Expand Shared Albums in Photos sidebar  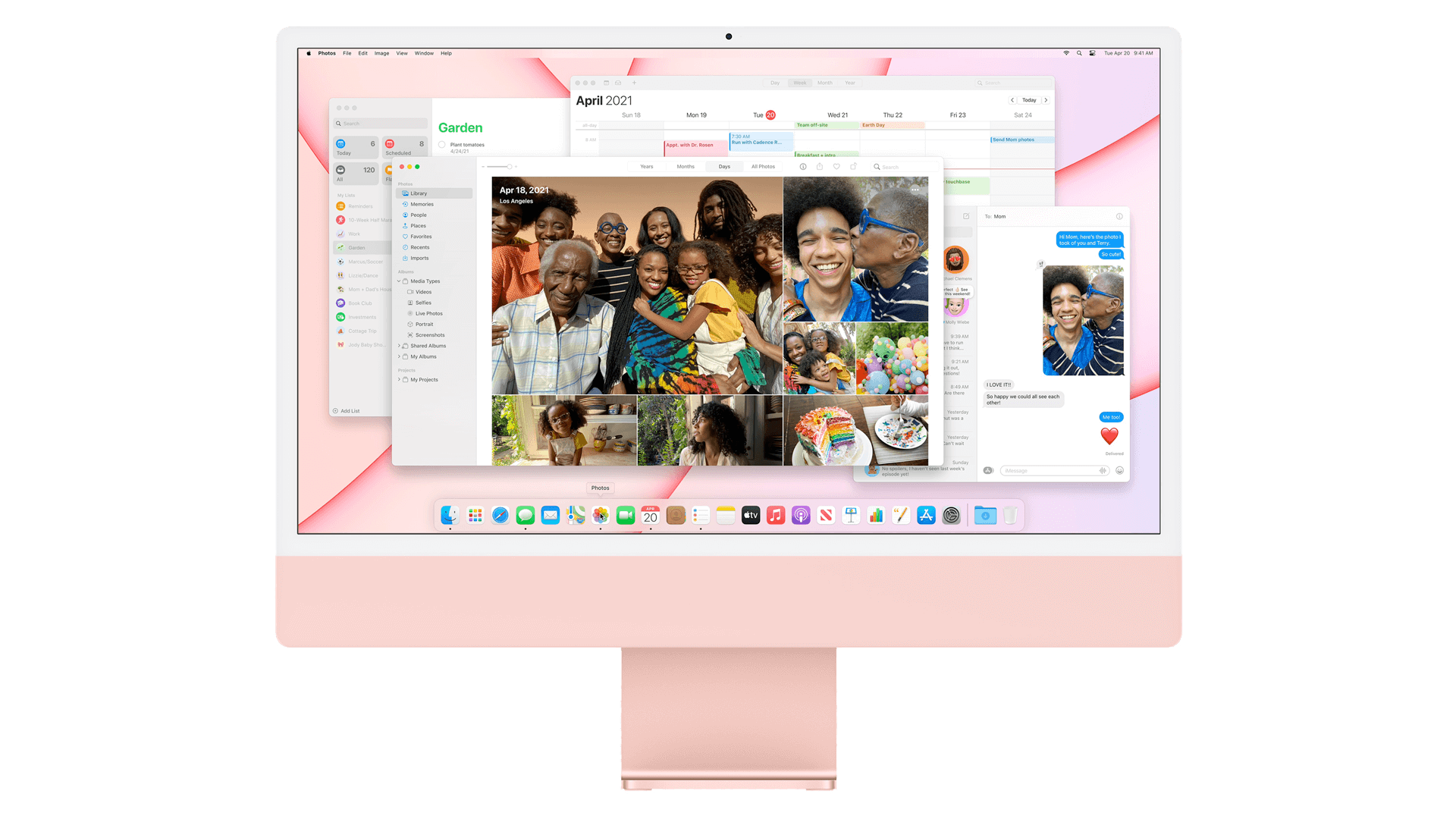point(399,346)
